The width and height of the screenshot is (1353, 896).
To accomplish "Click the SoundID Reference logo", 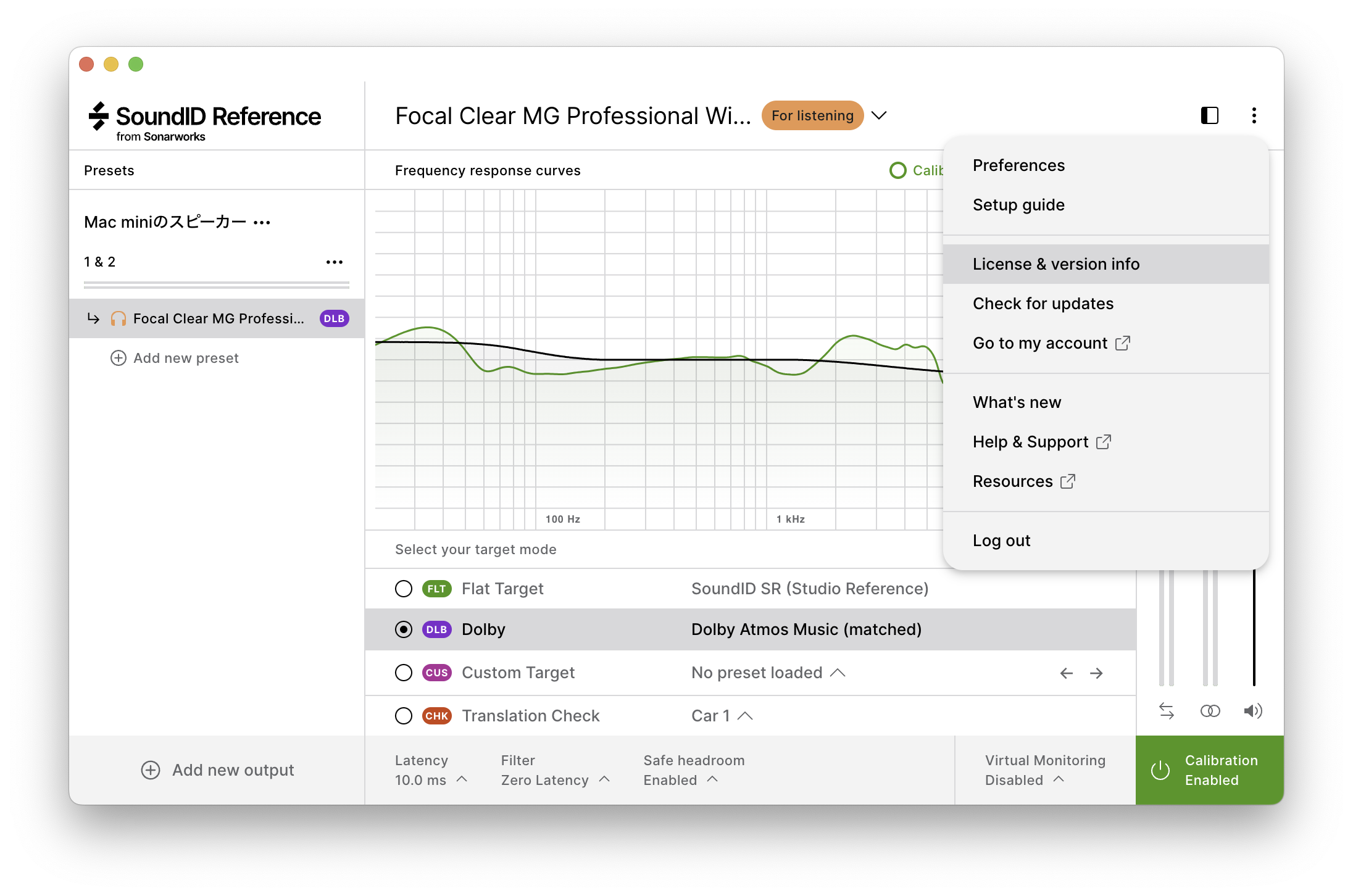I will pos(204,122).
